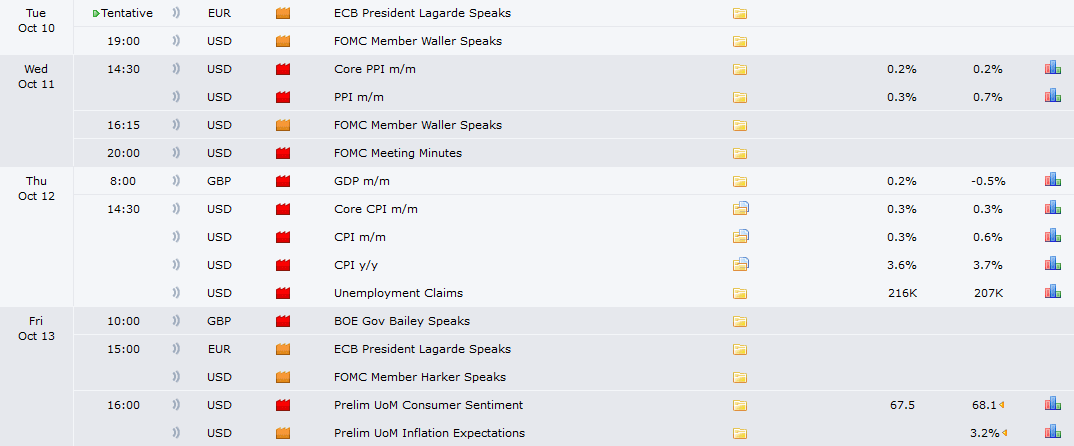The width and height of the screenshot is (1074, 446).
Task: Open detail folder for Core CPI m/m
Action: point(740,209)
